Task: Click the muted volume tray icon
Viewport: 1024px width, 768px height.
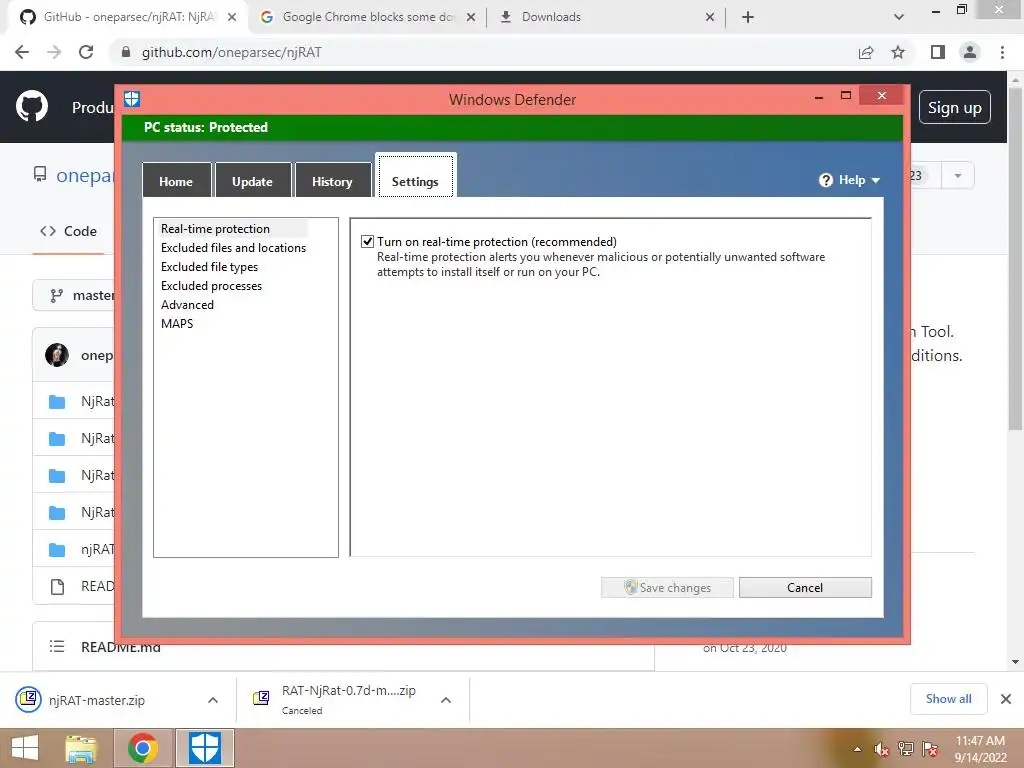Action: click(882, 749)
